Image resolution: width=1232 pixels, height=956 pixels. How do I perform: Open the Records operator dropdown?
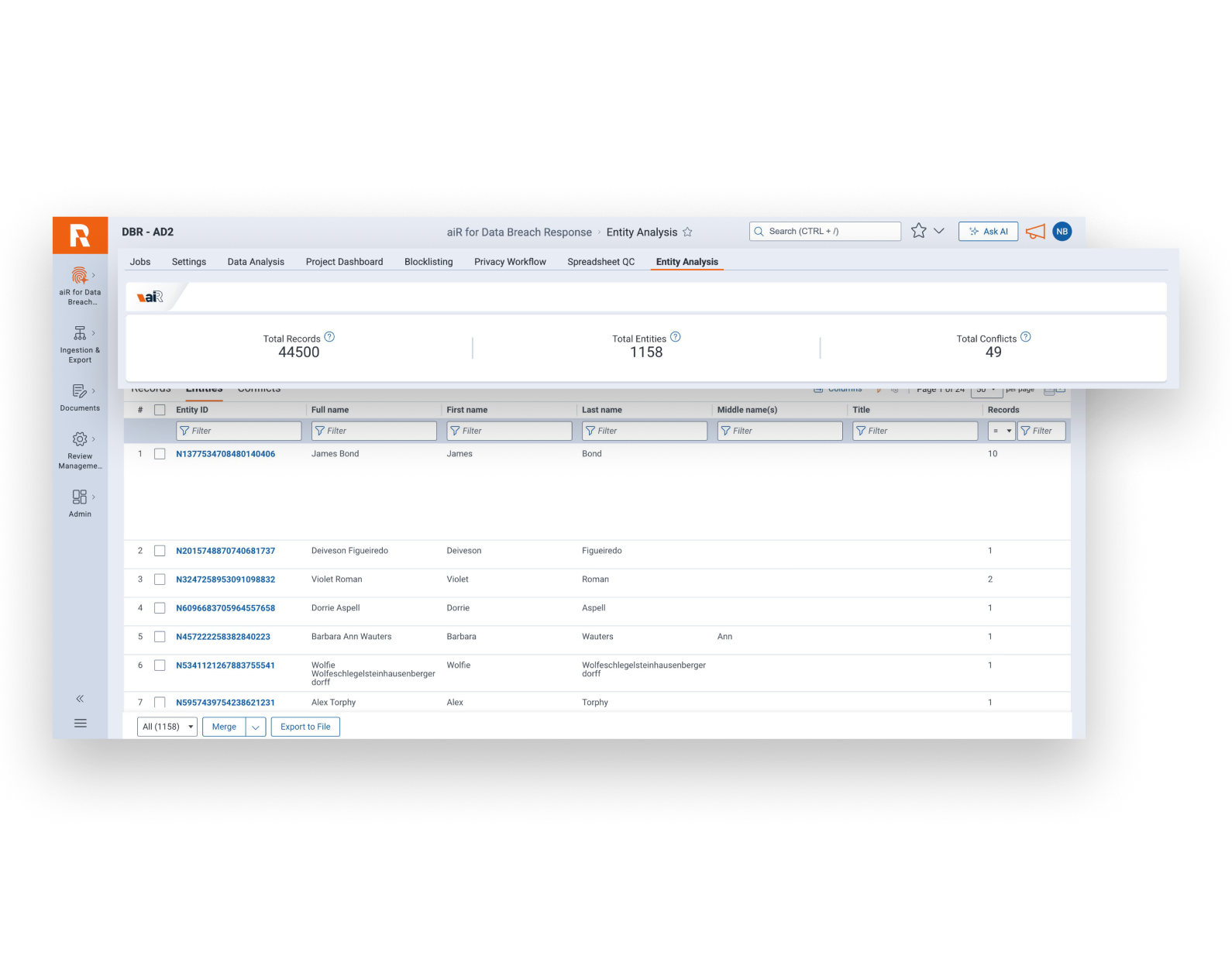point(1002,431)
